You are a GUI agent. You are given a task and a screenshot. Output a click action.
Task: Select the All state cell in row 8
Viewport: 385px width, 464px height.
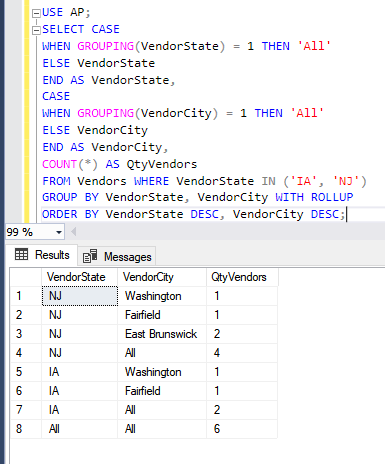tap(80, 429)
